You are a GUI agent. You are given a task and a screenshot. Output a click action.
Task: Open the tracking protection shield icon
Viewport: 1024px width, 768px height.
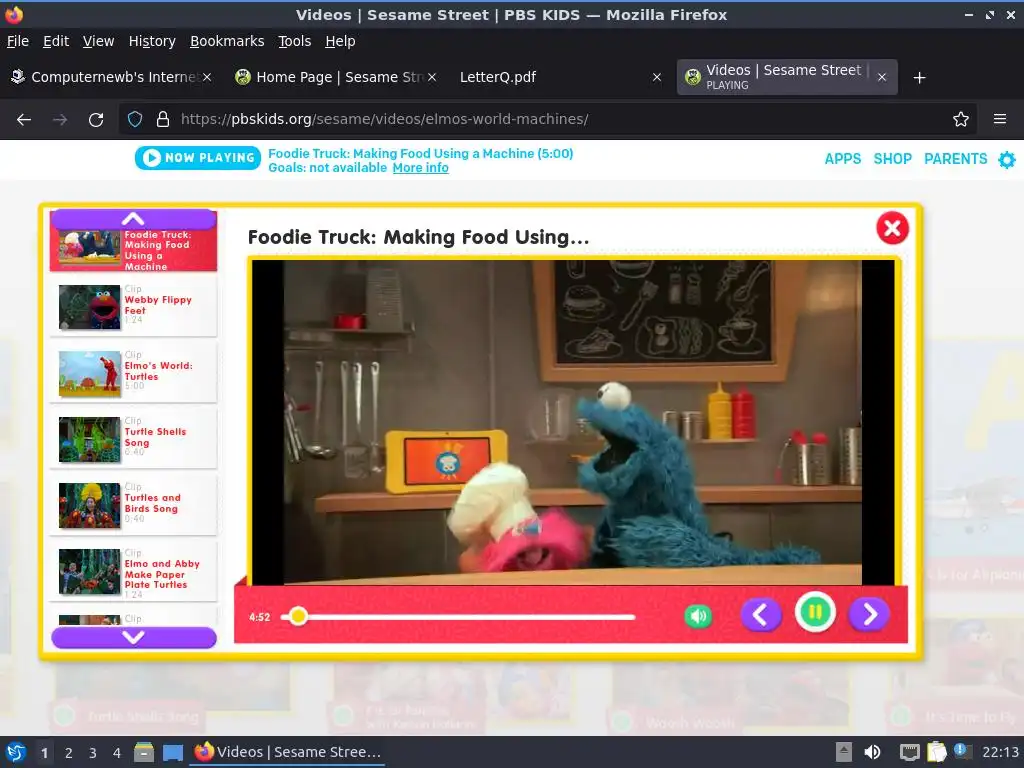click(x=135, y=120)
